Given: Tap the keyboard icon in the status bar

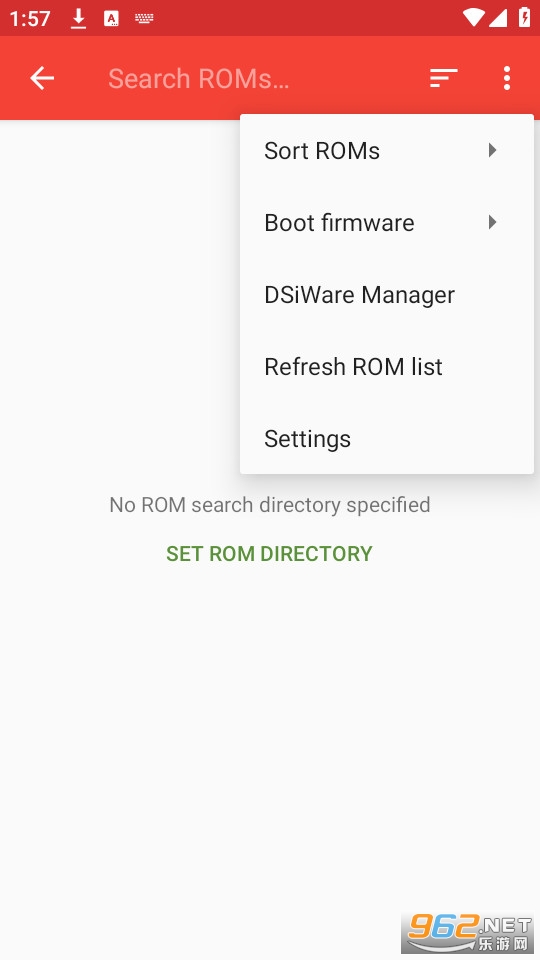Looking at the screenshot, I should (144, 19).
